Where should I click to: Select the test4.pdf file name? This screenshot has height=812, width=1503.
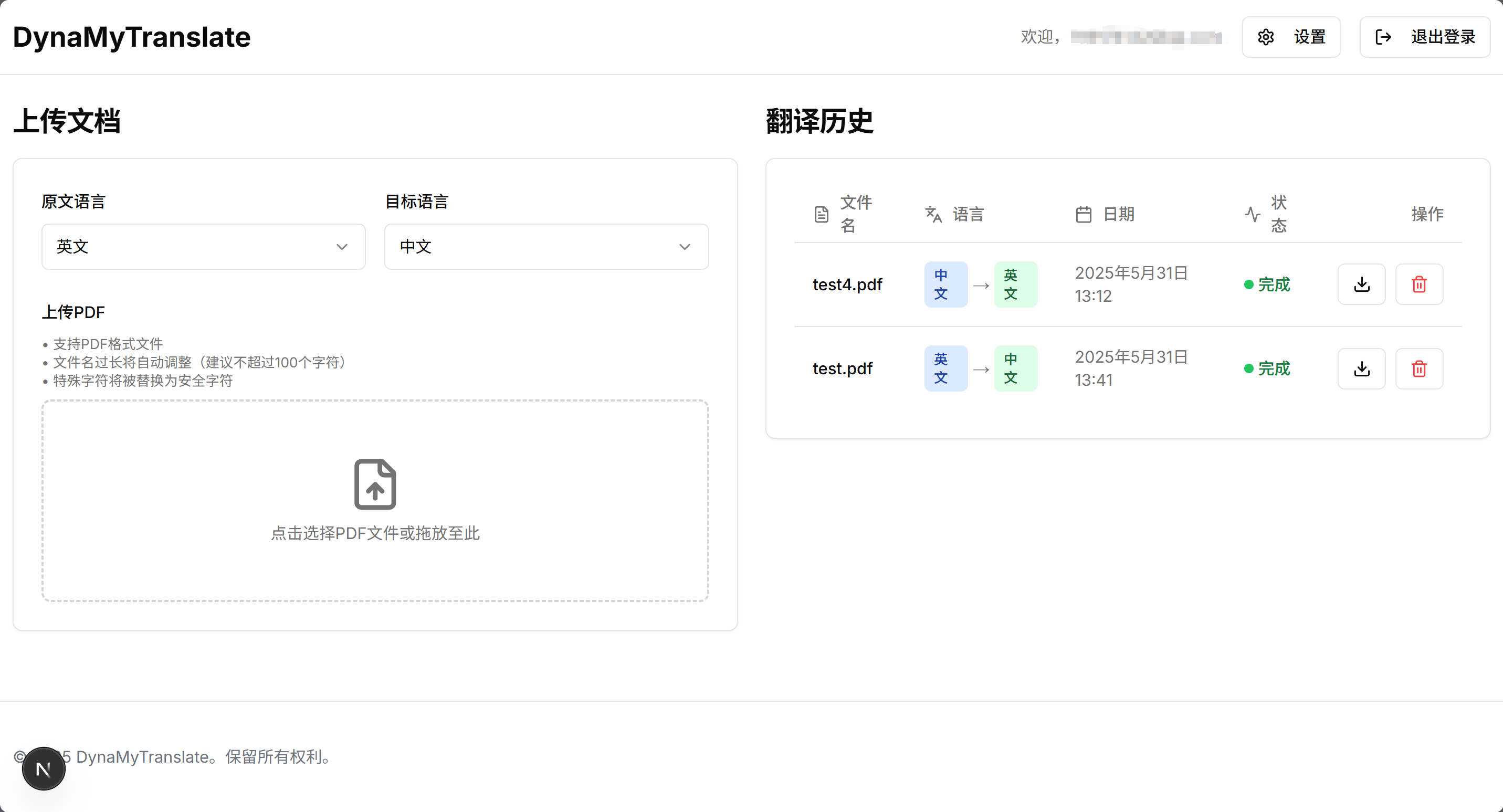coord(847,284)
